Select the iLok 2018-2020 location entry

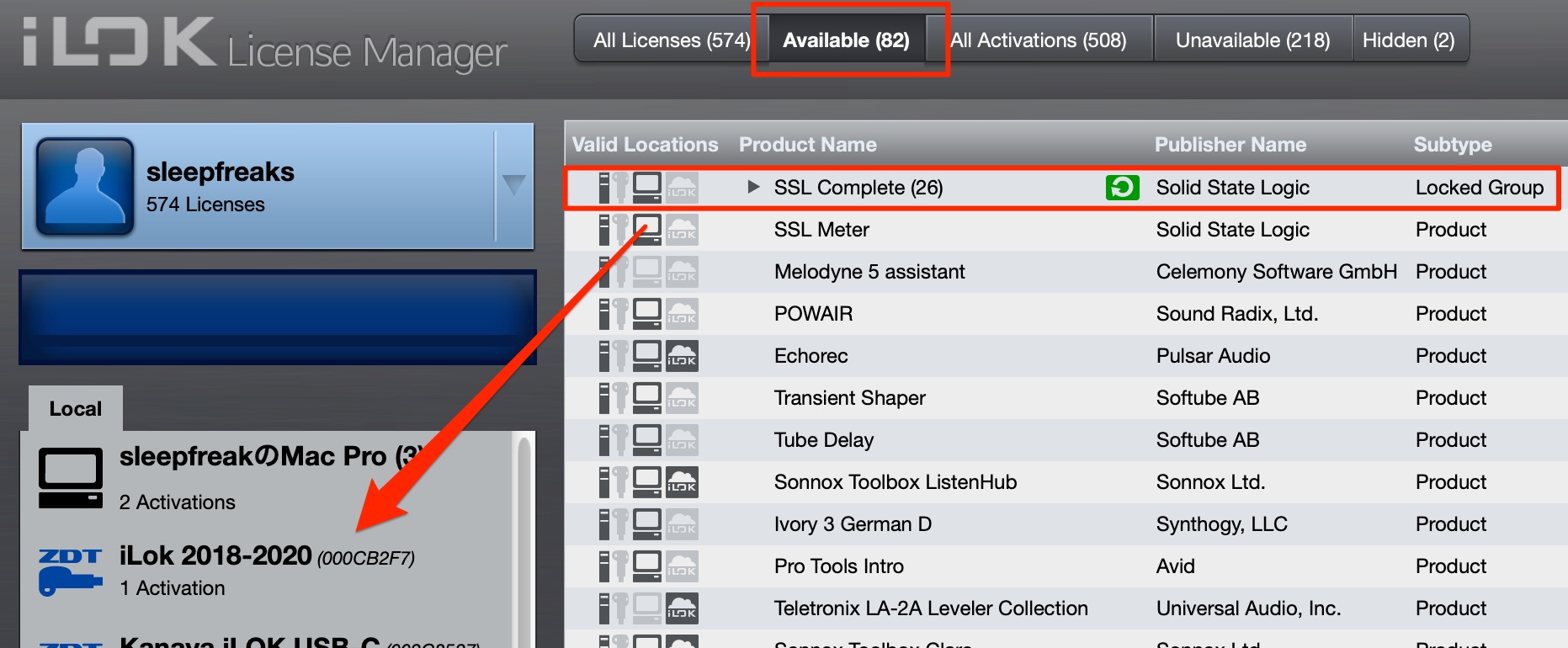pos(268,571)
